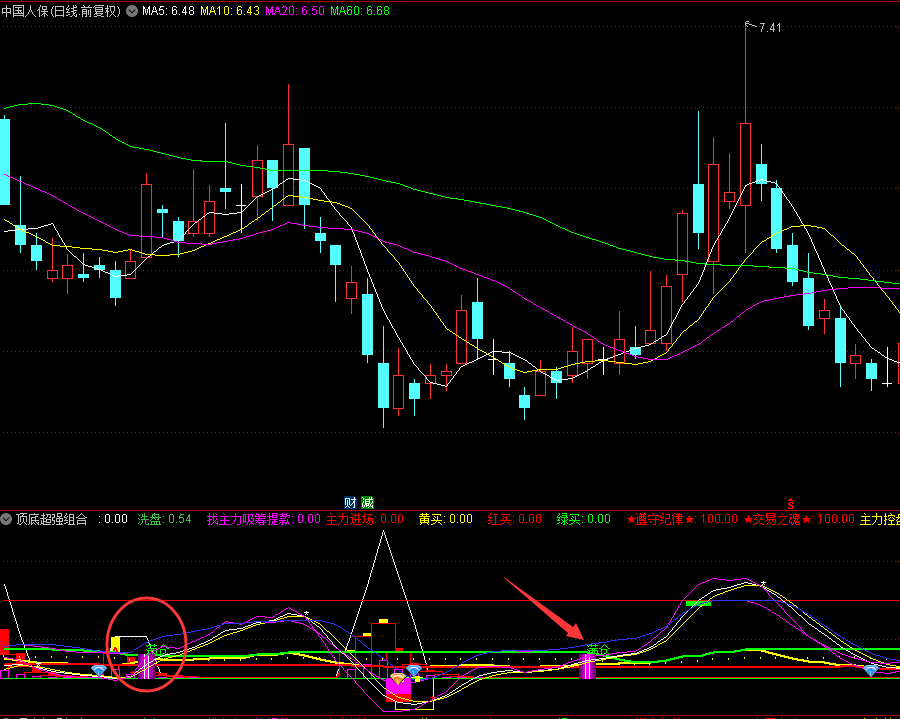Click the 黄买 indicator label
The image size is (900, 719).
click(445, 519)
